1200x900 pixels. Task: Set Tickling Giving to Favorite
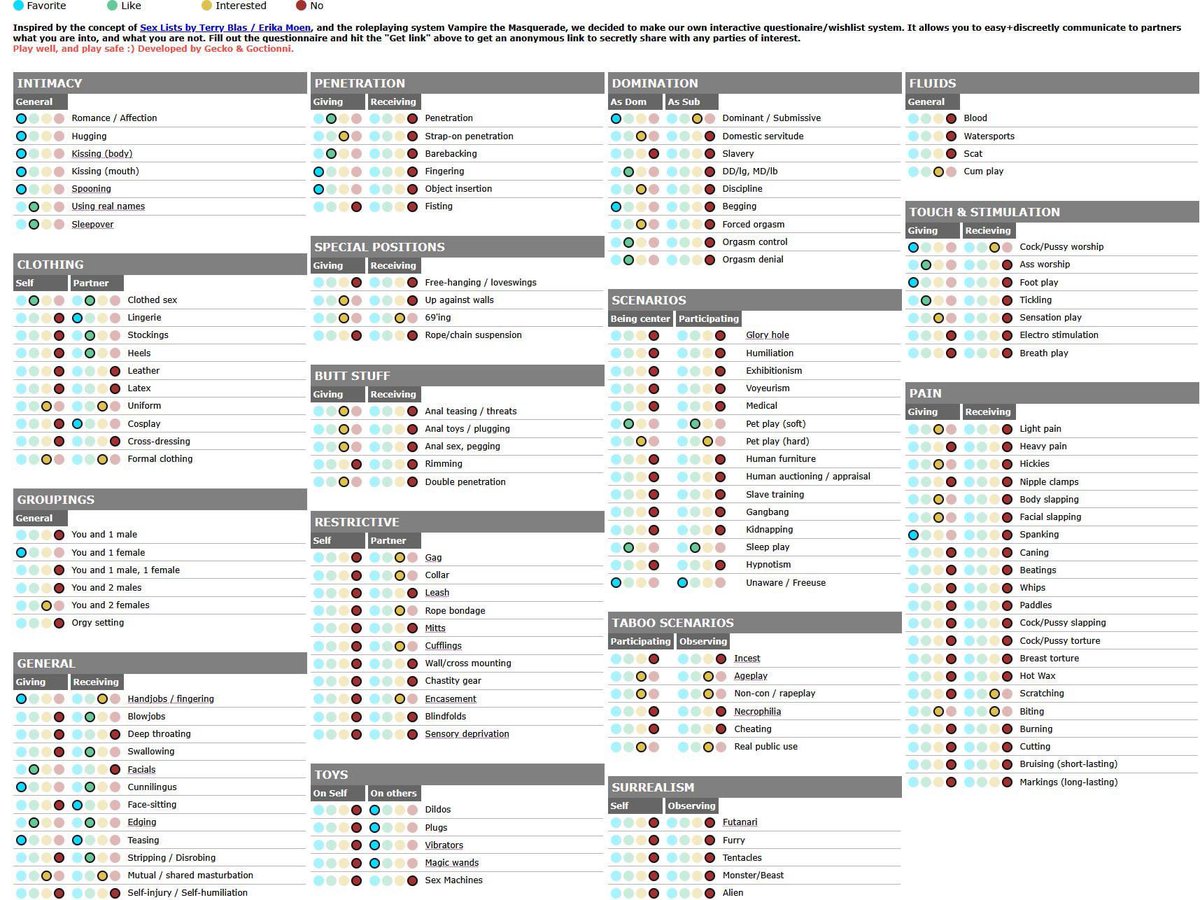pos(914,300)
